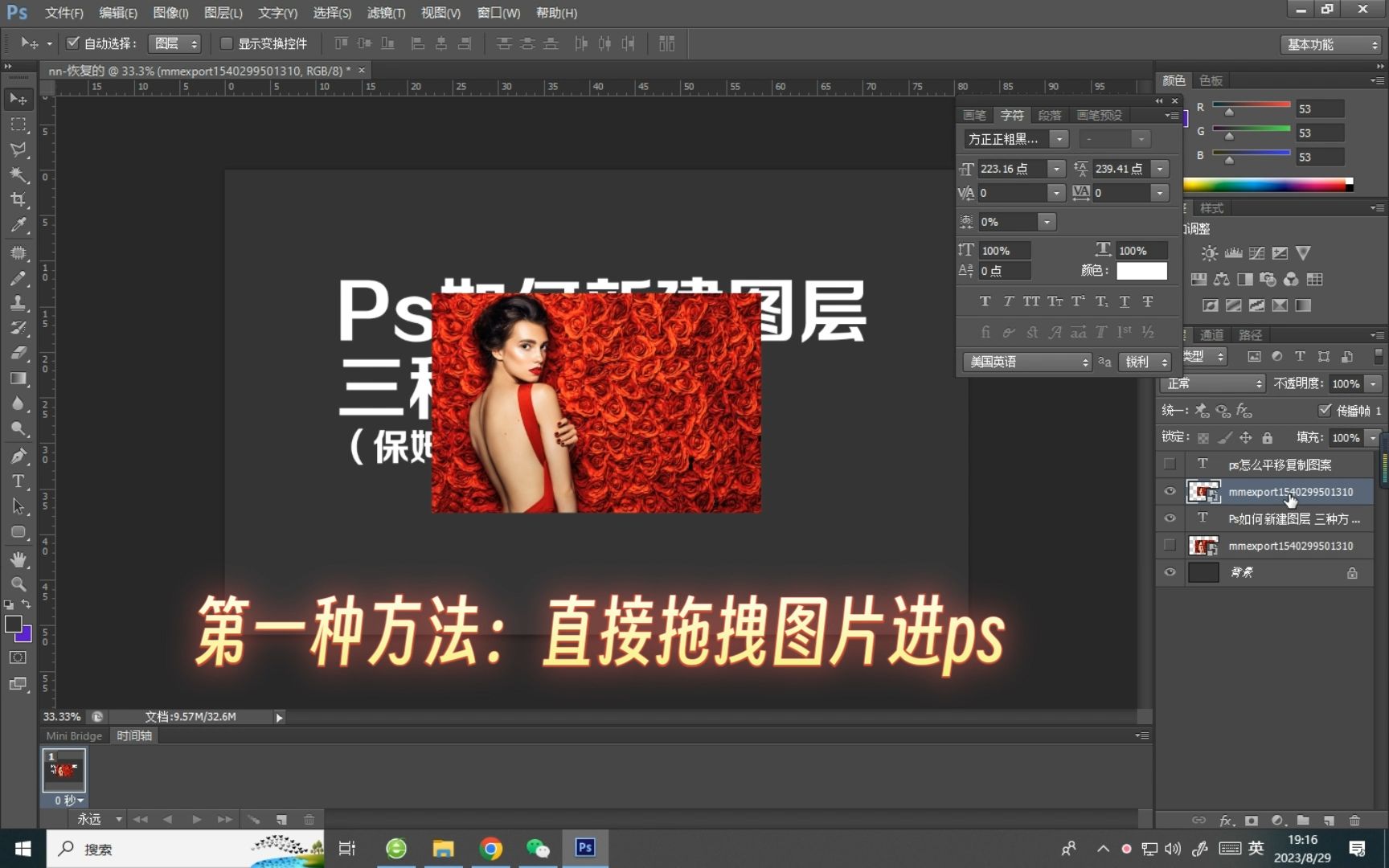Viewport: 1389px width, 868px height.
Task: Toggle the Auto-Select checkbox
Action: 72,43
